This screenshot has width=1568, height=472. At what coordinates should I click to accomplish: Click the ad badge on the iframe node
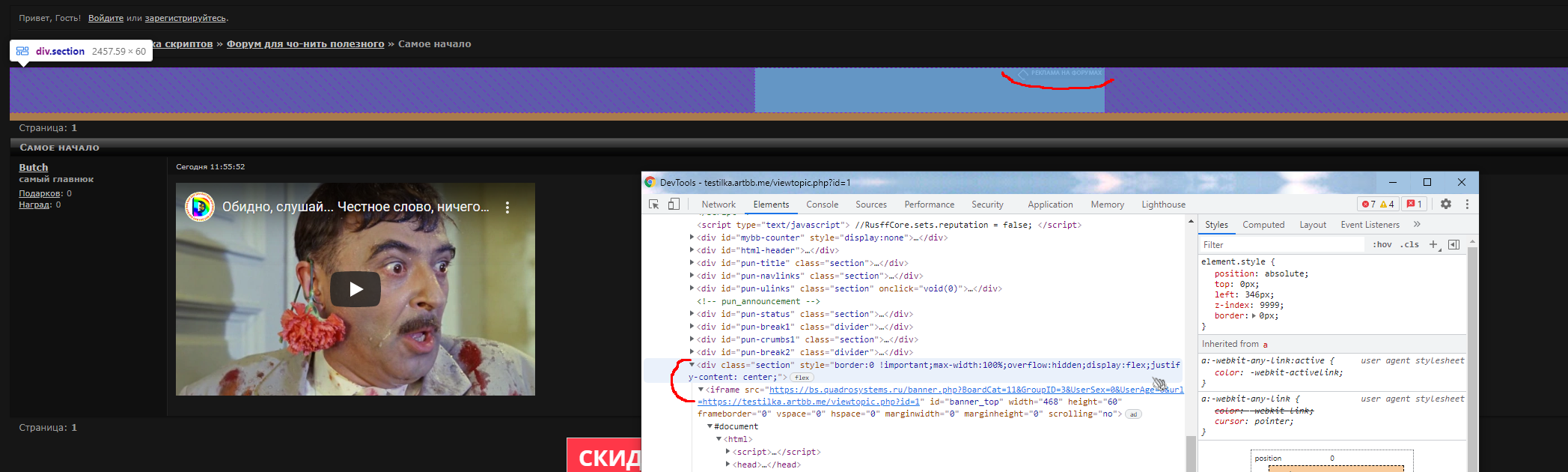pyautogui.click(x=1133, y=414)
